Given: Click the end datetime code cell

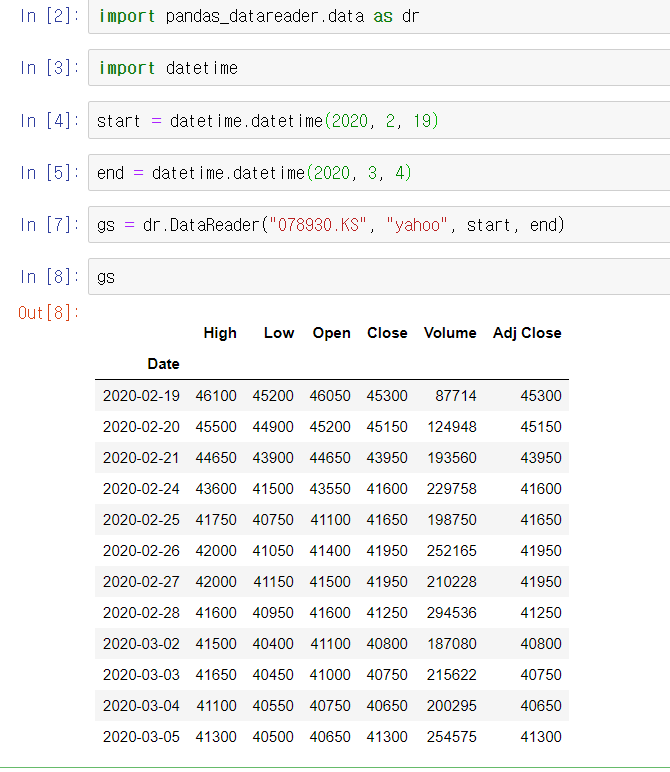Looking at the screenshot, I should pyautogui.click(x=379, y=172).
